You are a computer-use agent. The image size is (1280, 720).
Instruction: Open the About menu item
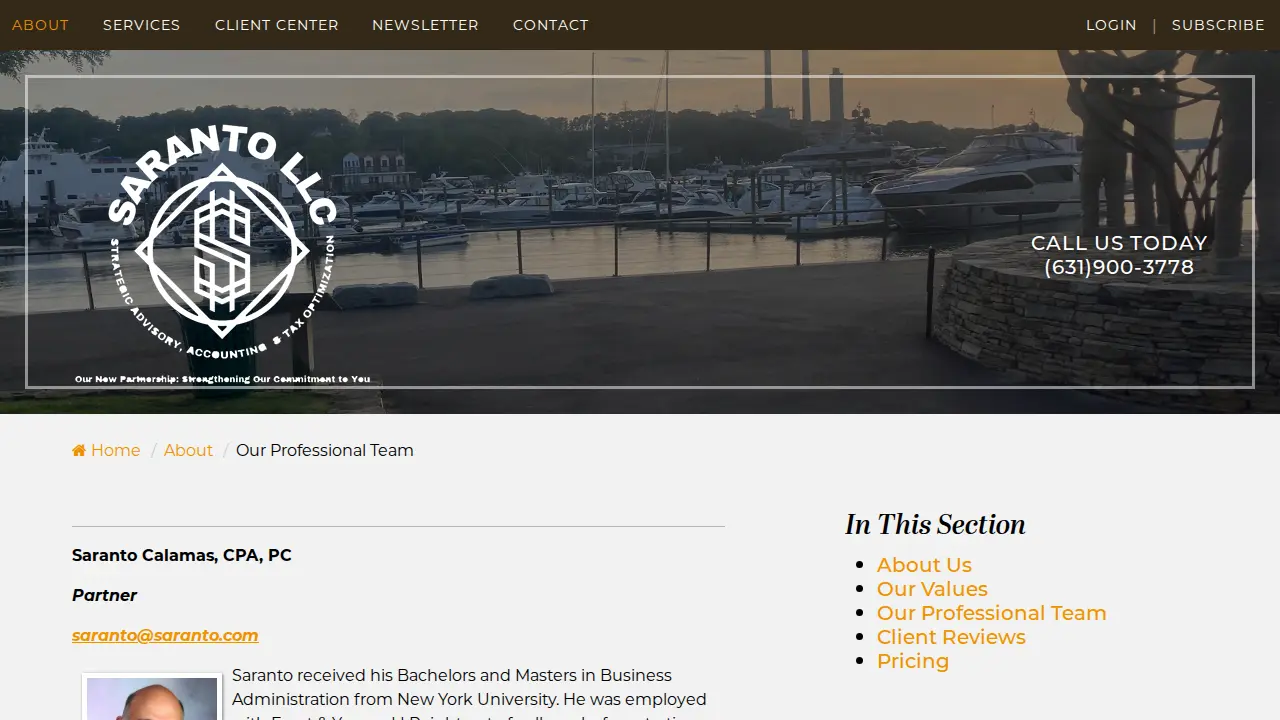point(40,25)
